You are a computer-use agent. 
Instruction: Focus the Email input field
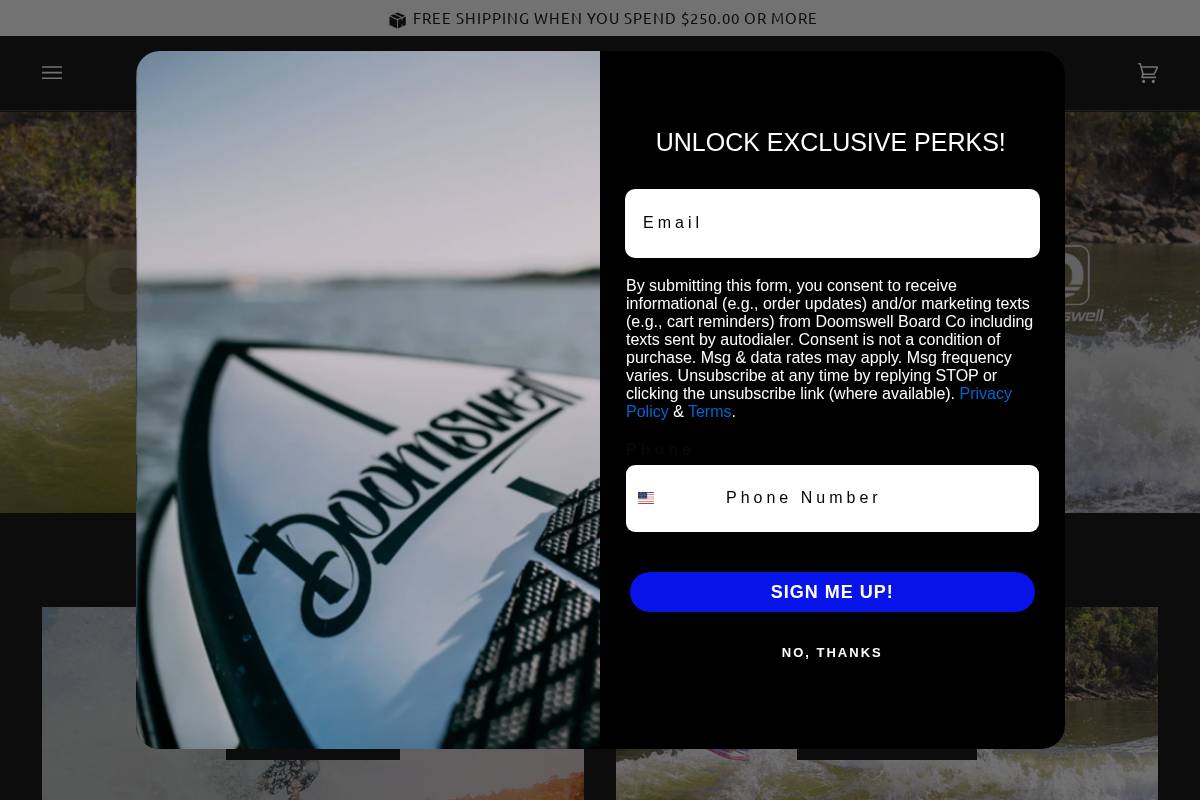click(x=832, y=223)
